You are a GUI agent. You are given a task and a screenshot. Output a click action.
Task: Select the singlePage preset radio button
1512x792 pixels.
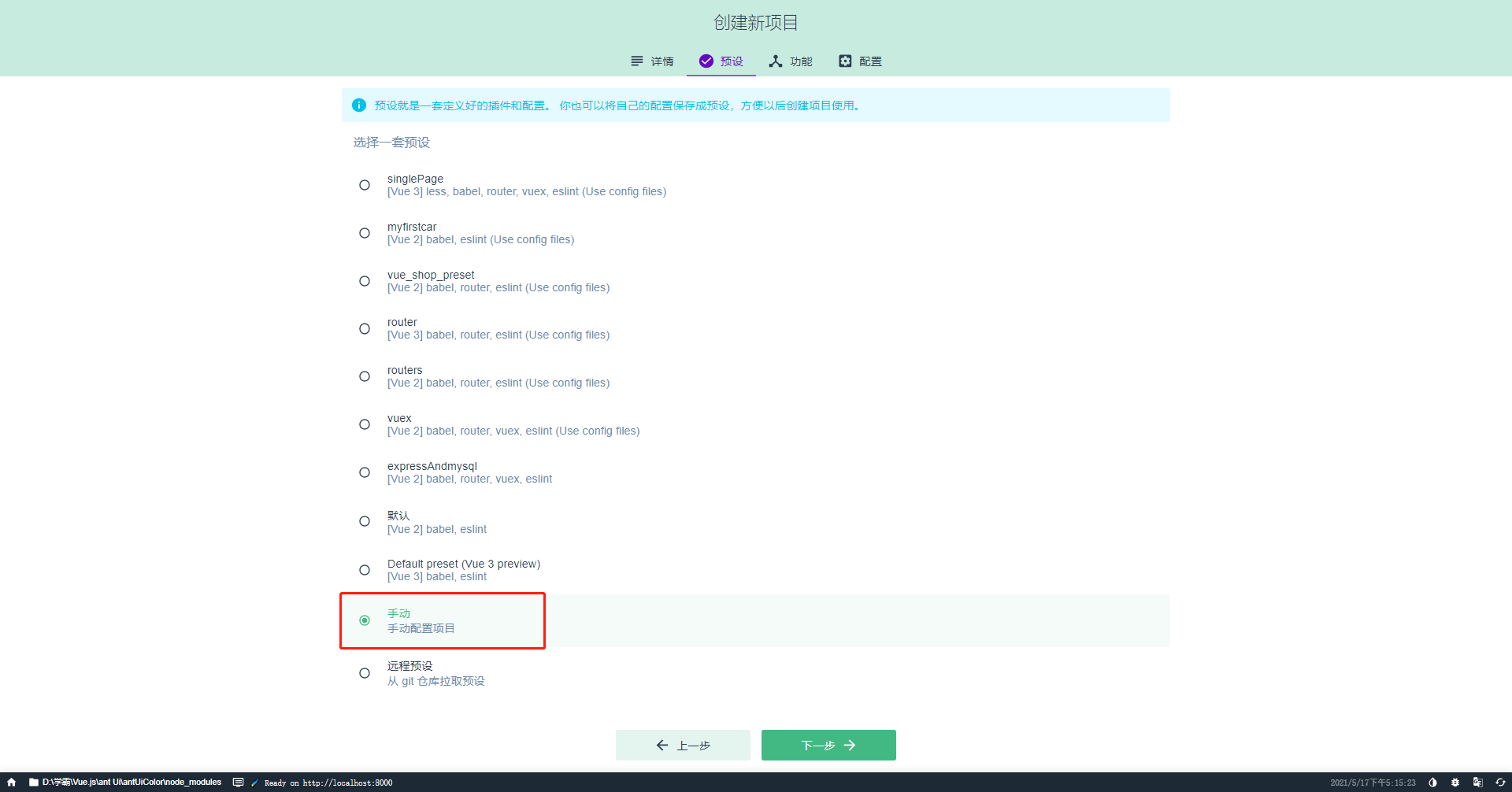pos(365,184)
